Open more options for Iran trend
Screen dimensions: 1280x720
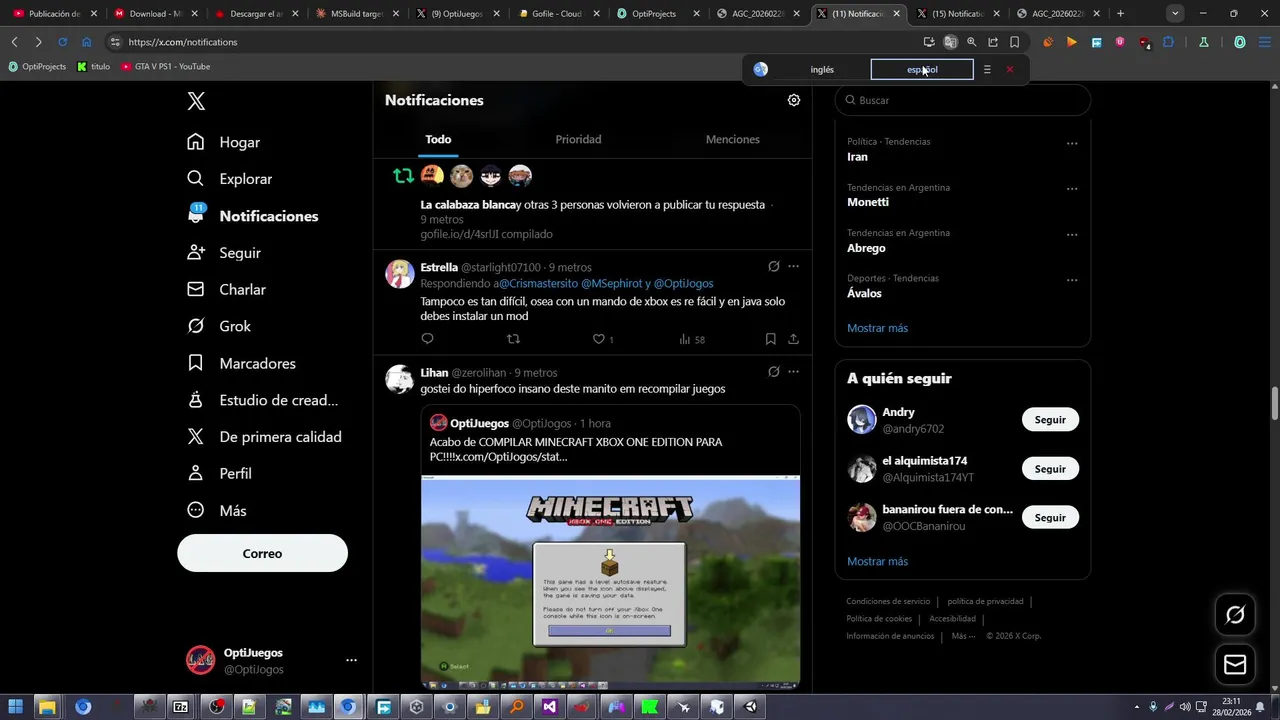click(x=1072, y=143)
